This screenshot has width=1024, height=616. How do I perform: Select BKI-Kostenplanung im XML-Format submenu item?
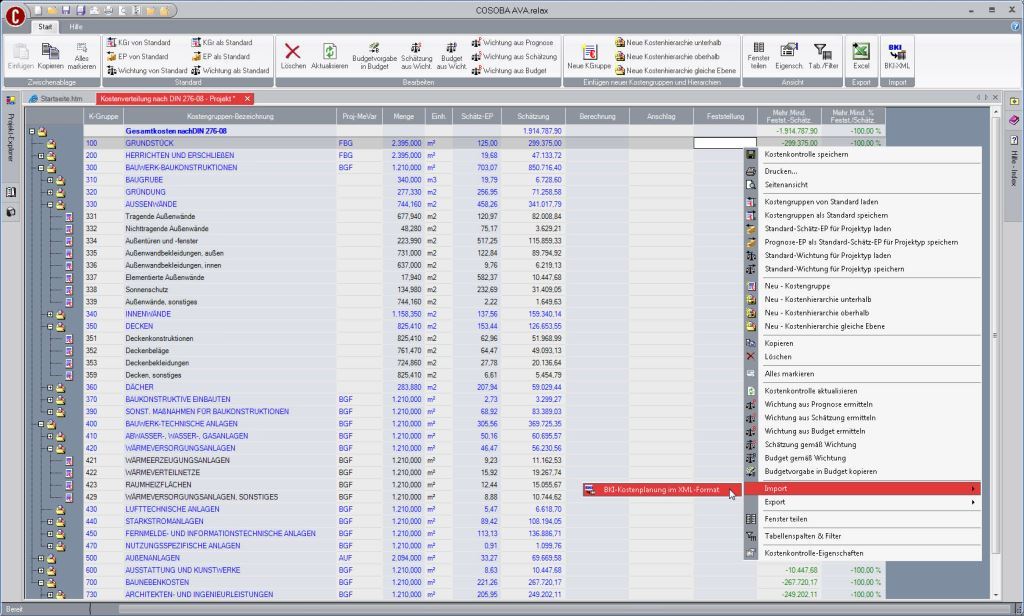[660, 489]
